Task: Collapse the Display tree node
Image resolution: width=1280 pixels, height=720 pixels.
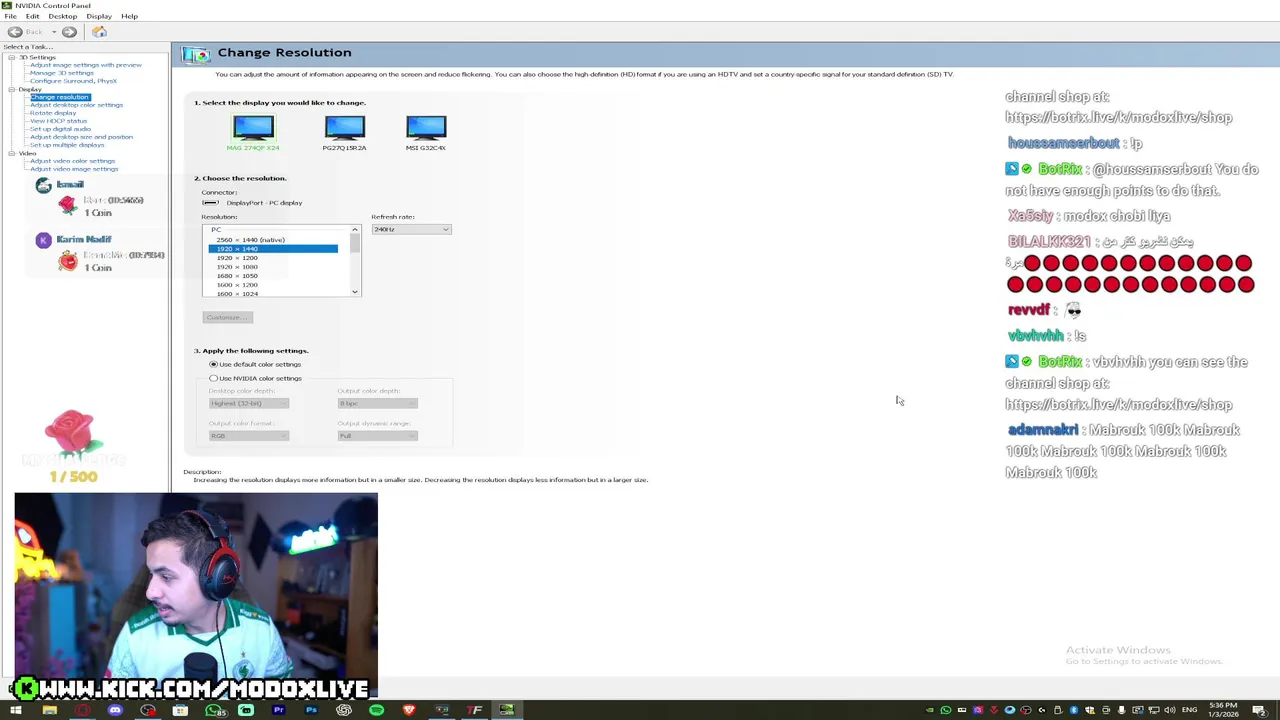Action: click(x=11, y=89)
